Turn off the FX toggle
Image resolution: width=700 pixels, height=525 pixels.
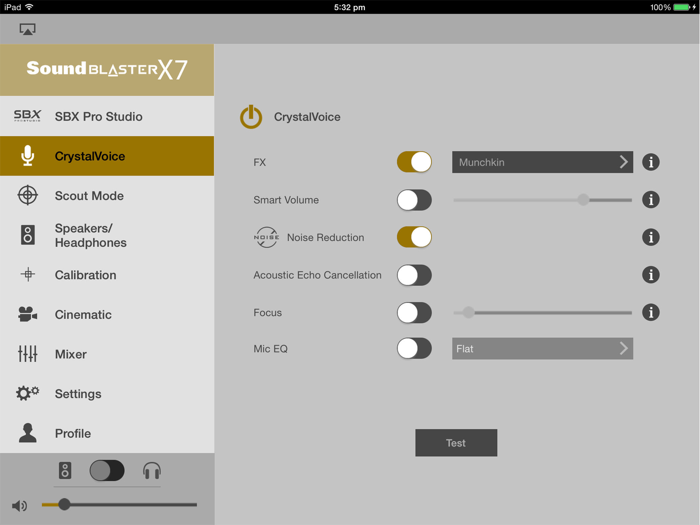click(x=414, y=162)
